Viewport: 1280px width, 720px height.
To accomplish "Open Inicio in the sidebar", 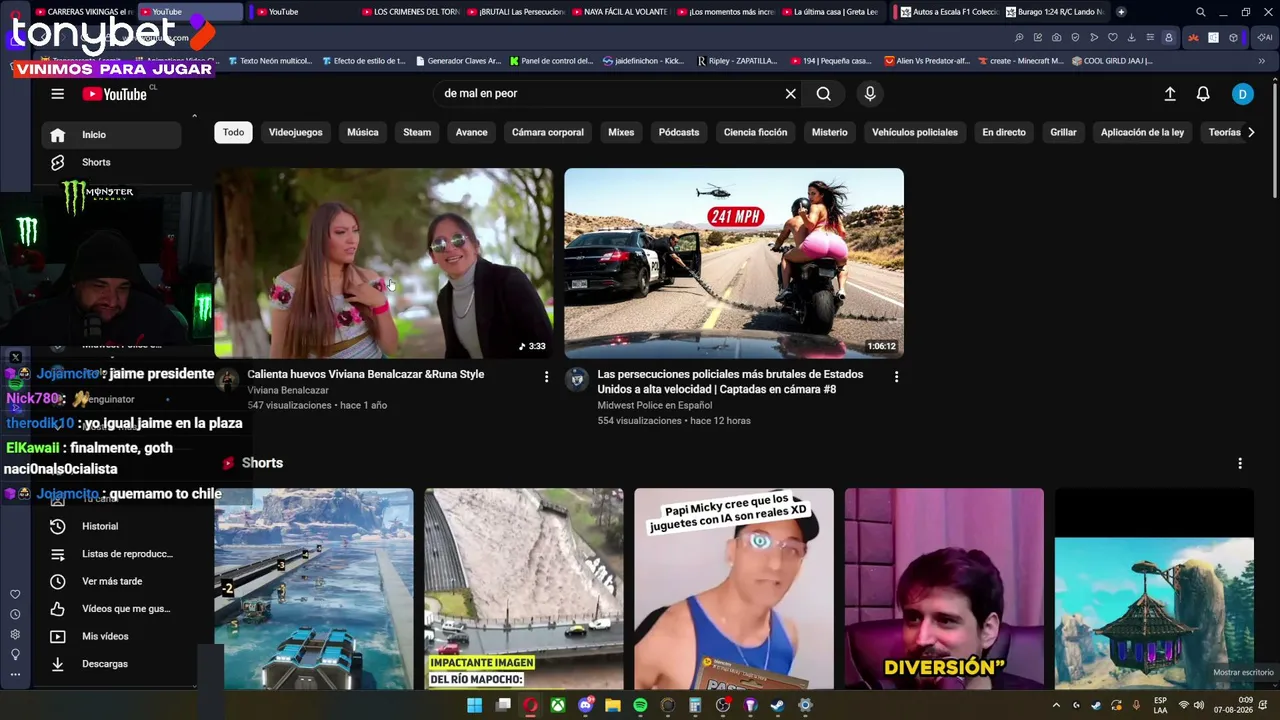I will coord(112,135).
